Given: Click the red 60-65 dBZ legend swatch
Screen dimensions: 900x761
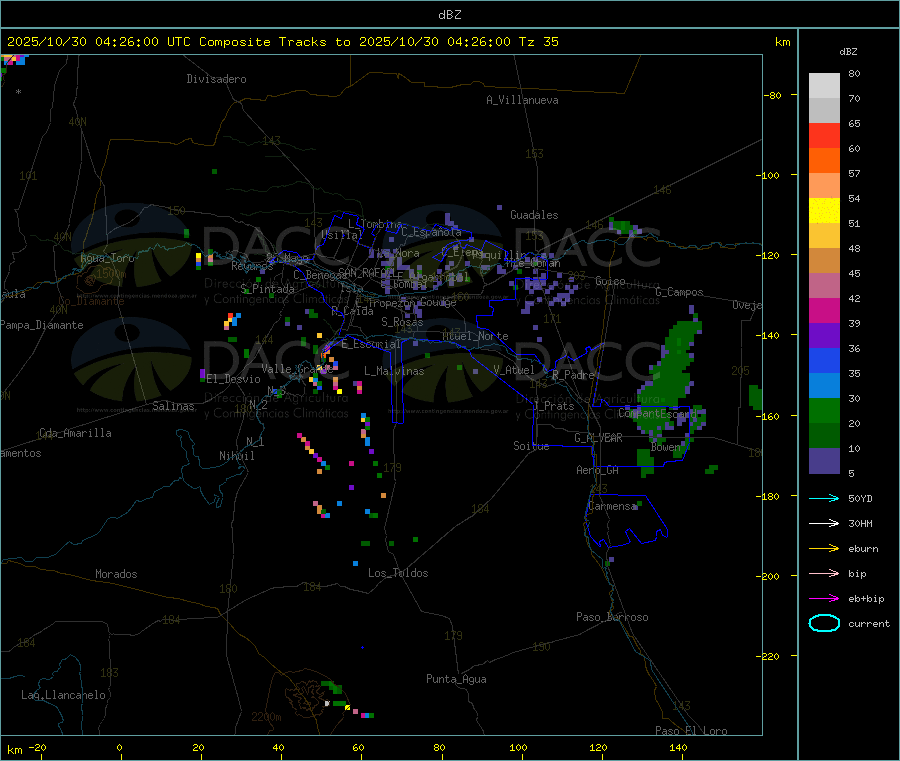Looking at the screenshot, I should [824, 136].
